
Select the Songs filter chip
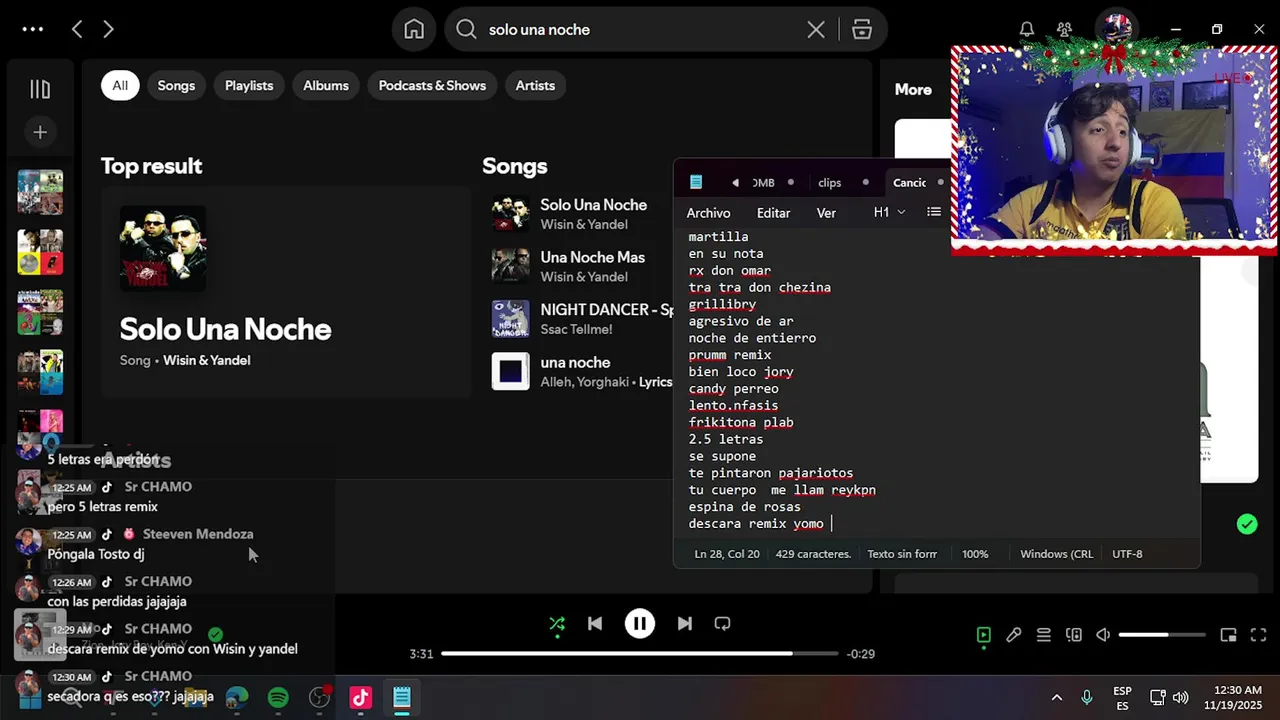pyautogui.click(x=176, y=86)
